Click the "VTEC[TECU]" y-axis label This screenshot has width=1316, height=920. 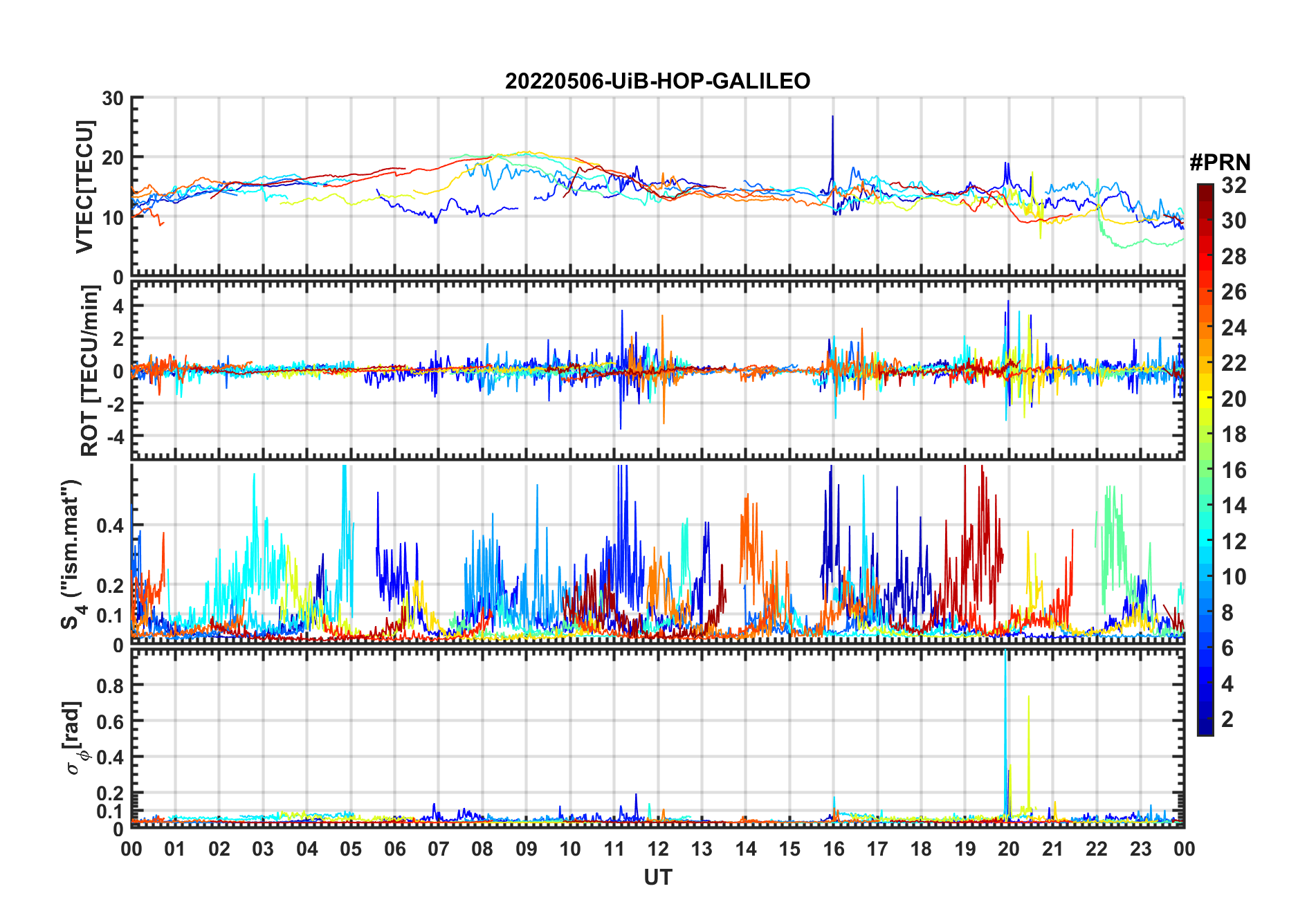pos(84,187)
